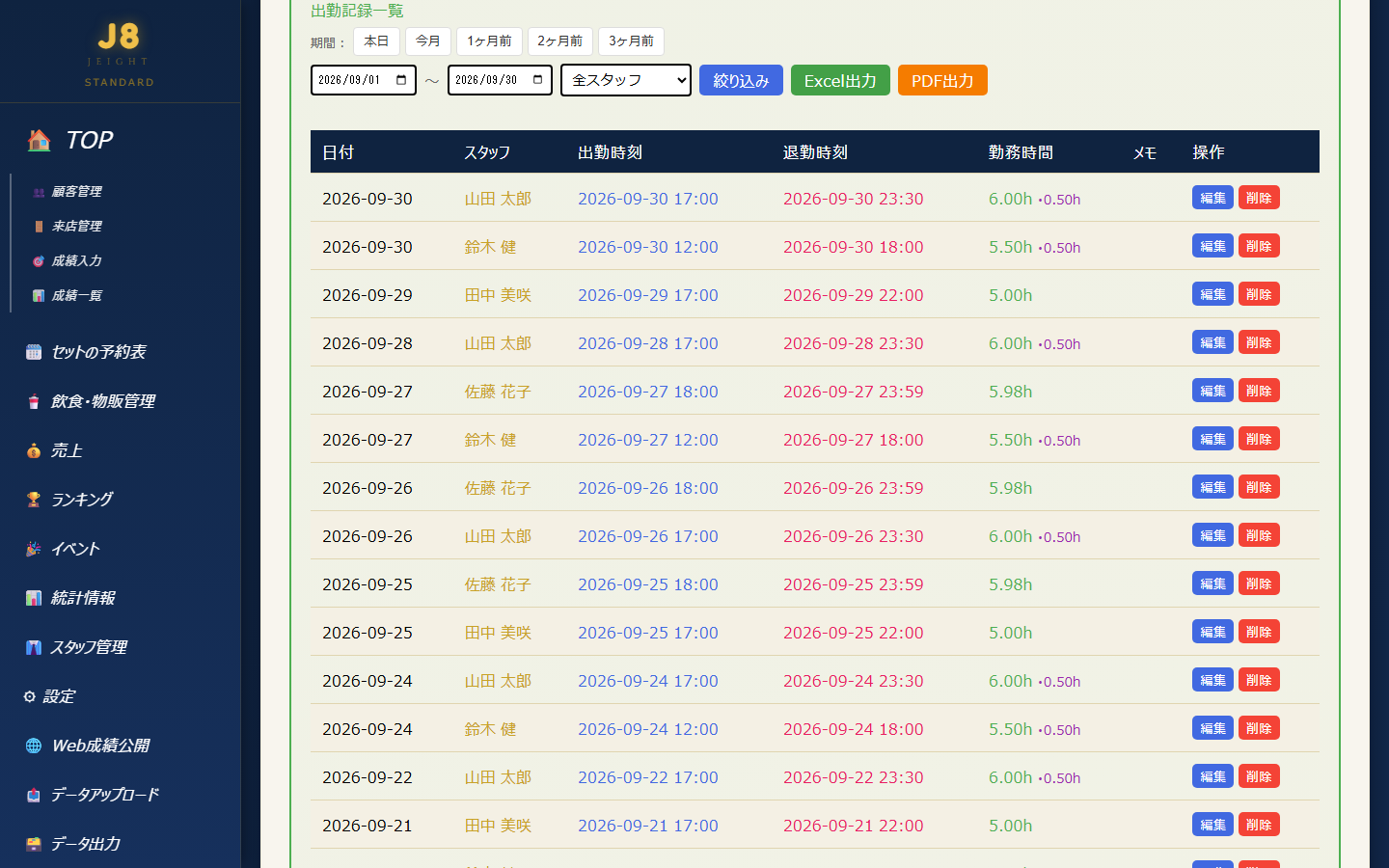The width and height of the screenshot is (1389, 868).
Task: Click the ランキング trophy icon
Action: pos(34,500)
